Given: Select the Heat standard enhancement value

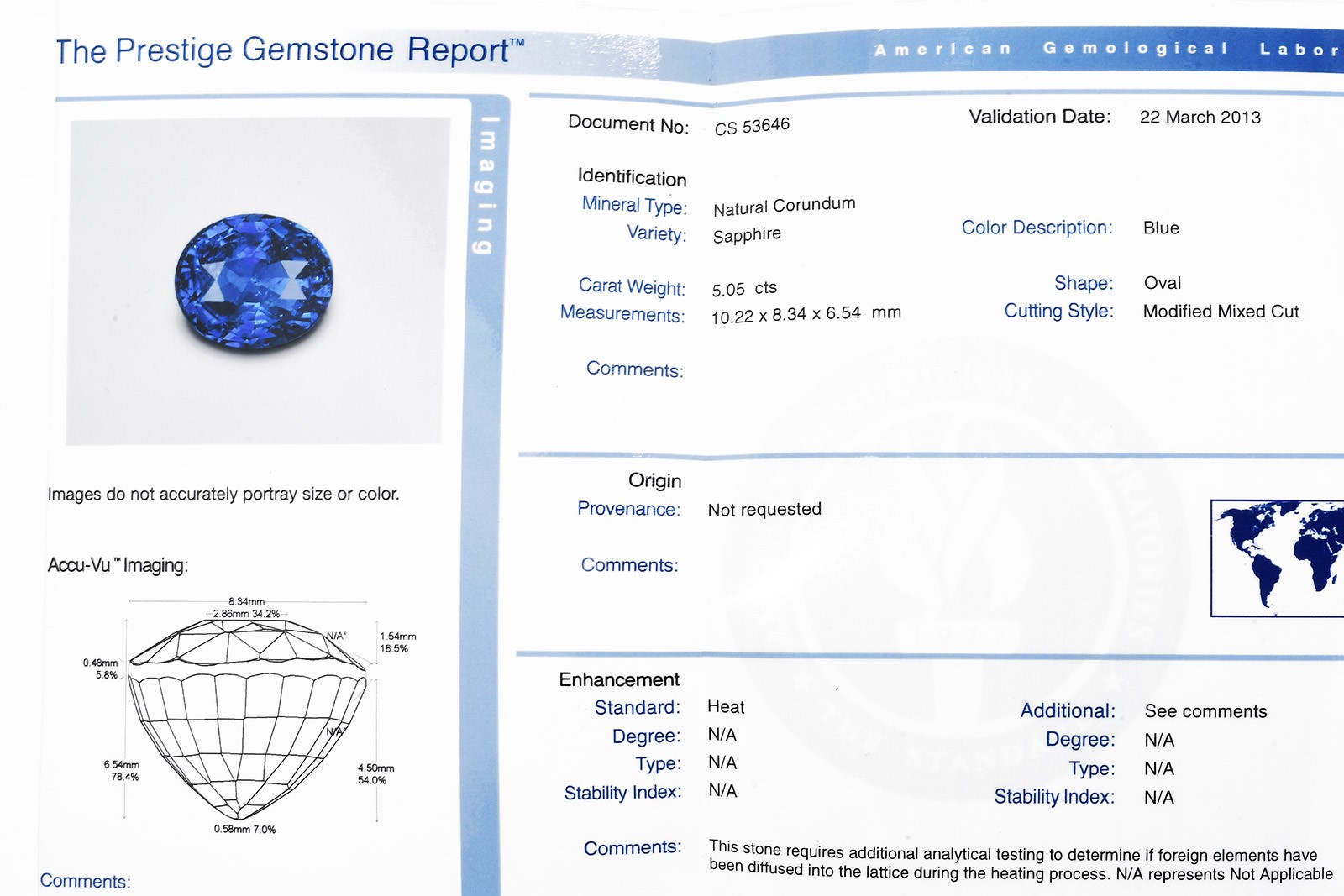Looking at the screenshot, I should point(726,707).
